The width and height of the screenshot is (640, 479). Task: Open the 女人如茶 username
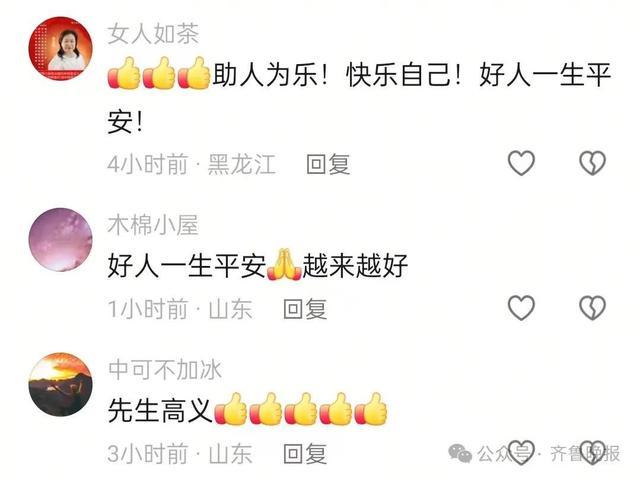click(x=153, y=33)
